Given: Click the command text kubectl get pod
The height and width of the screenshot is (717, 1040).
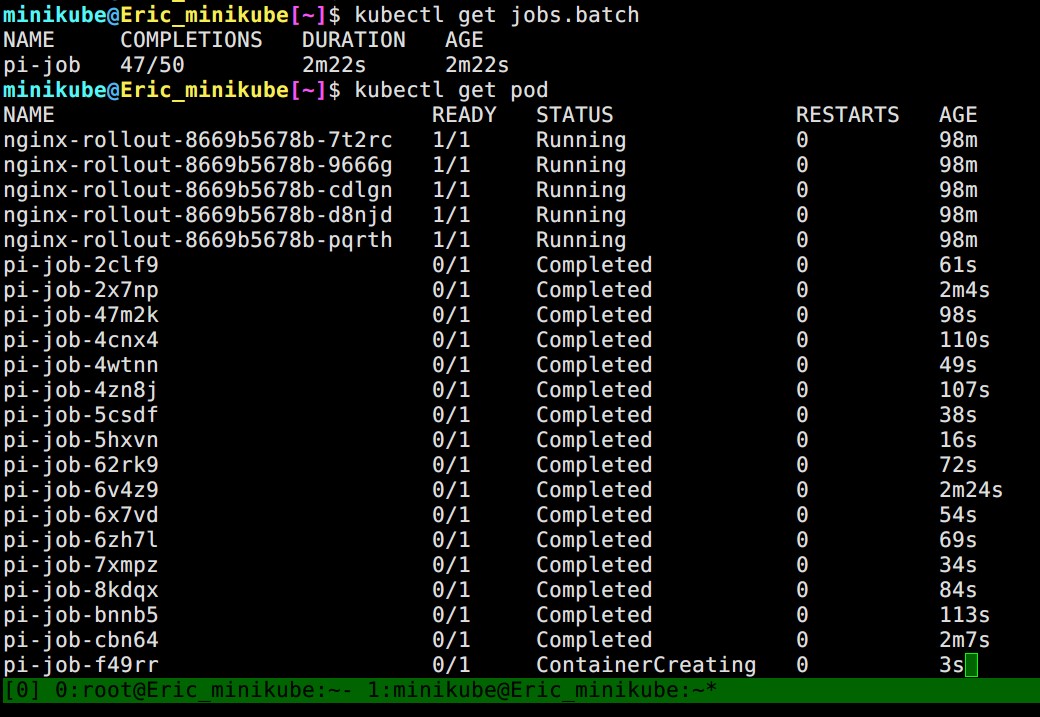Looking at the screenshot, I should pos(451,90).
